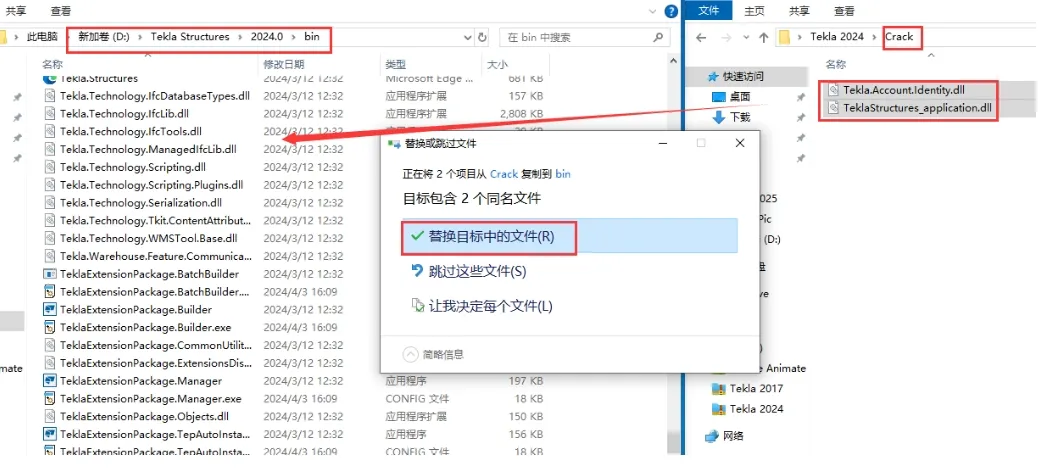Collapse the ribbon chevron in left window
Image resolution: width=1048 pixels, height=471 pixels.
[653, 11]
